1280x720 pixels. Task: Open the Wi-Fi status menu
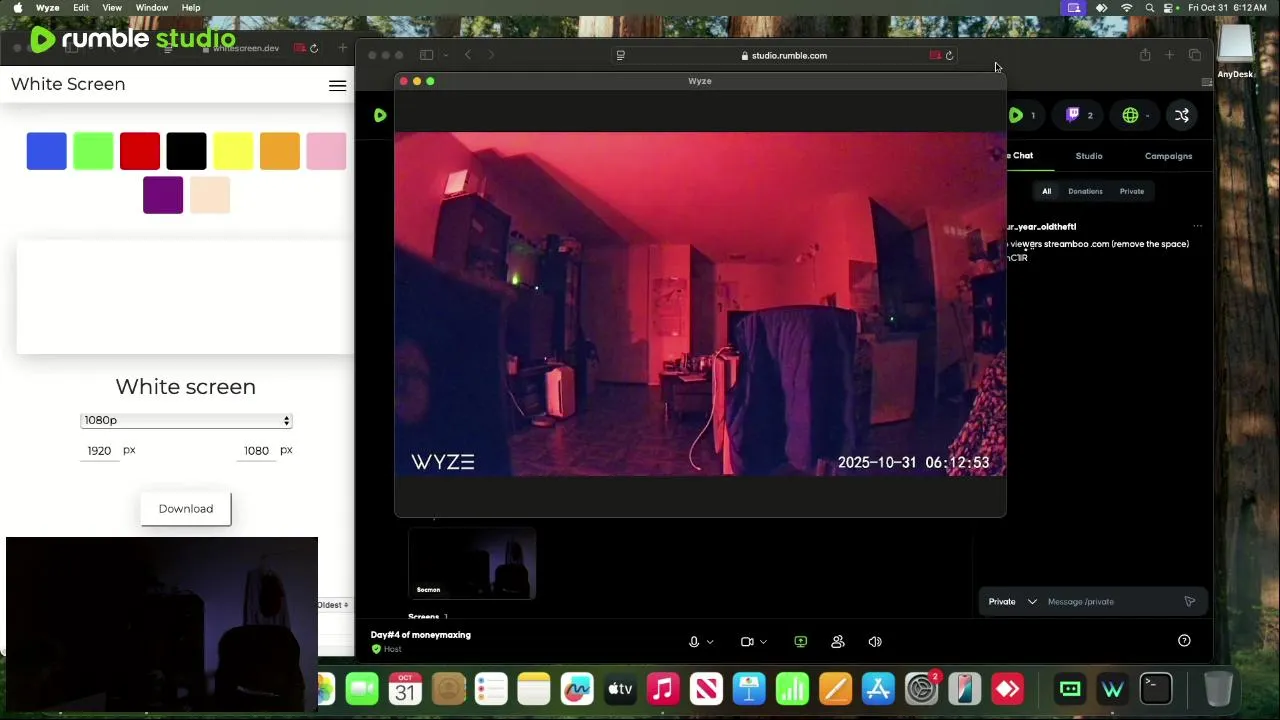(x=1127, y=8)
